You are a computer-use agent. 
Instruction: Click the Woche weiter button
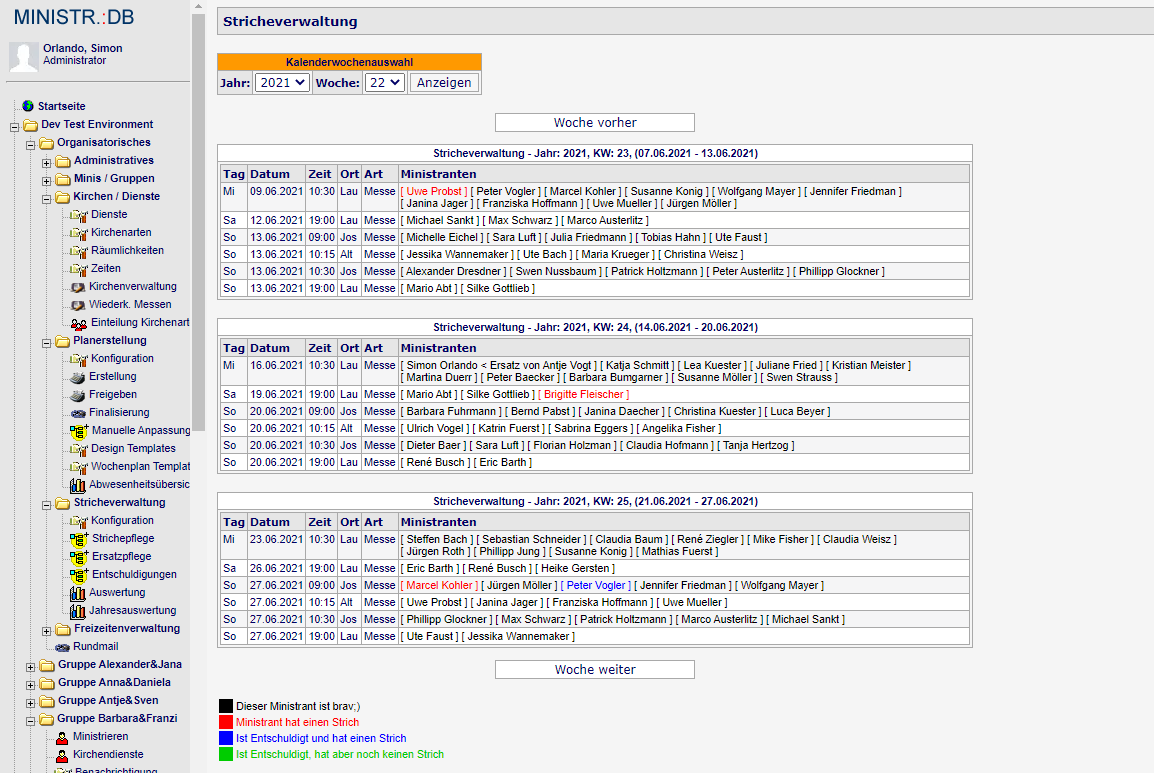click(595, 669)
